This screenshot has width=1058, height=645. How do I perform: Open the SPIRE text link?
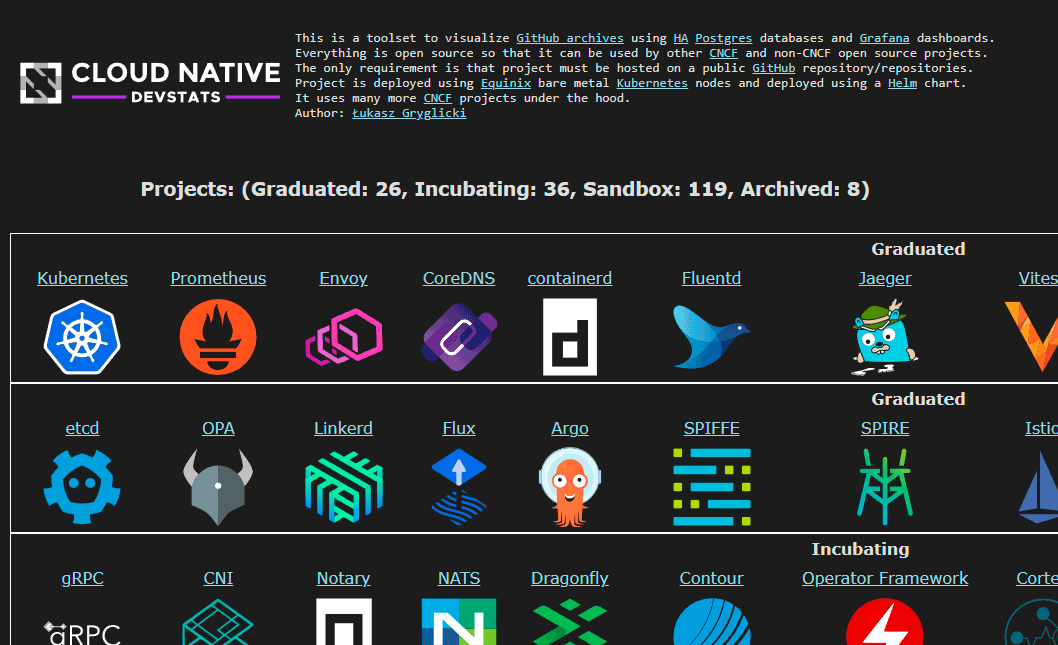tap(885, 428)
